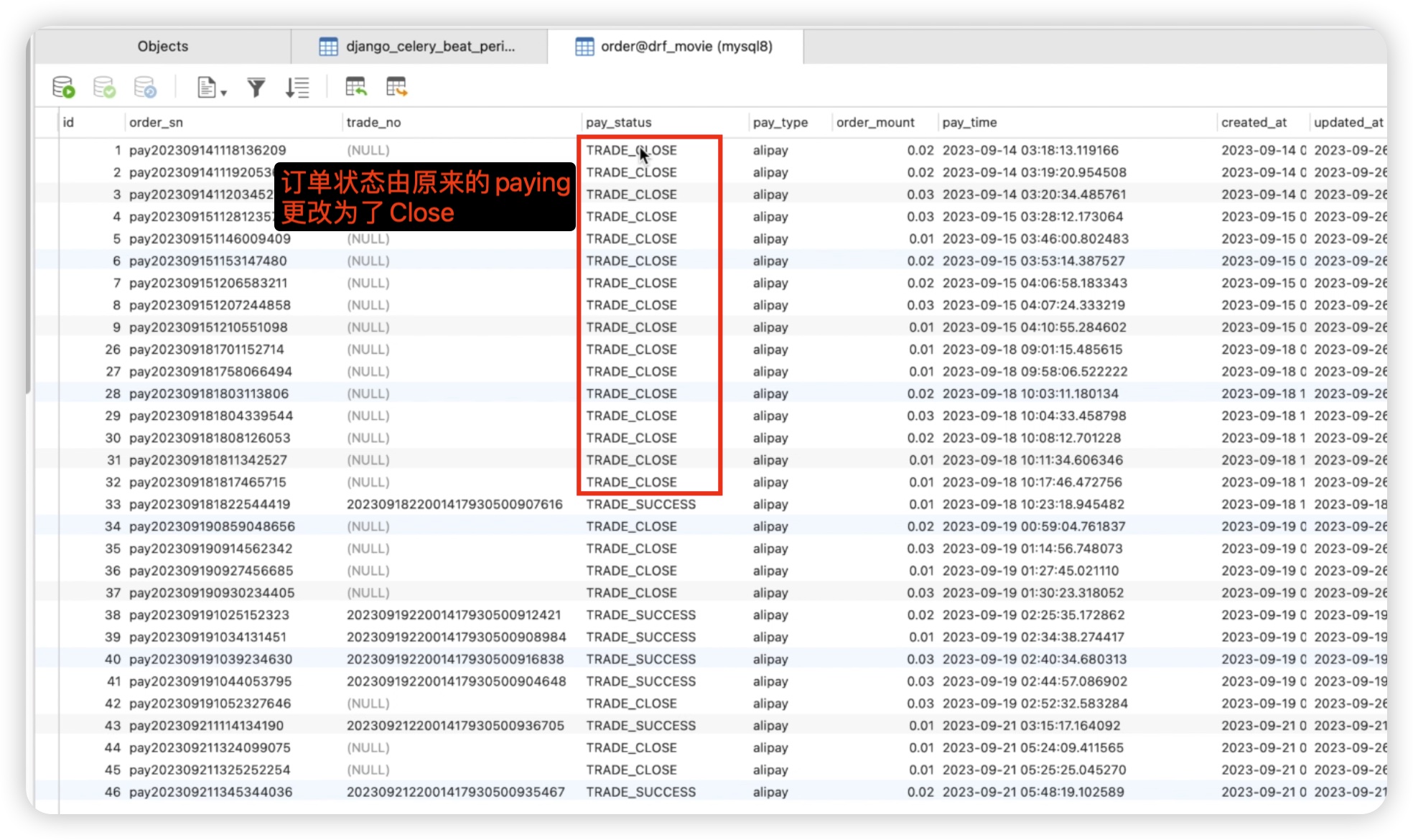1413x840 pixels.
Task: Click the Sort rows icon
Action: tap(297, 88)
